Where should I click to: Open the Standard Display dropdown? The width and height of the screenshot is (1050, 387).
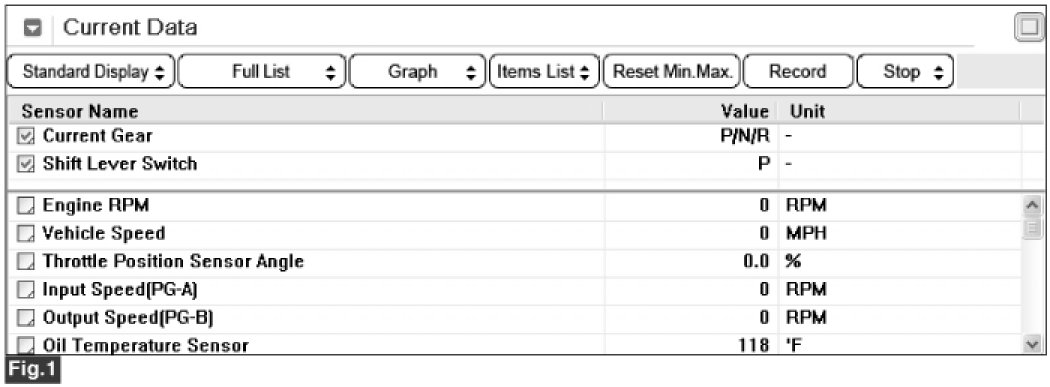click(90, 72)
